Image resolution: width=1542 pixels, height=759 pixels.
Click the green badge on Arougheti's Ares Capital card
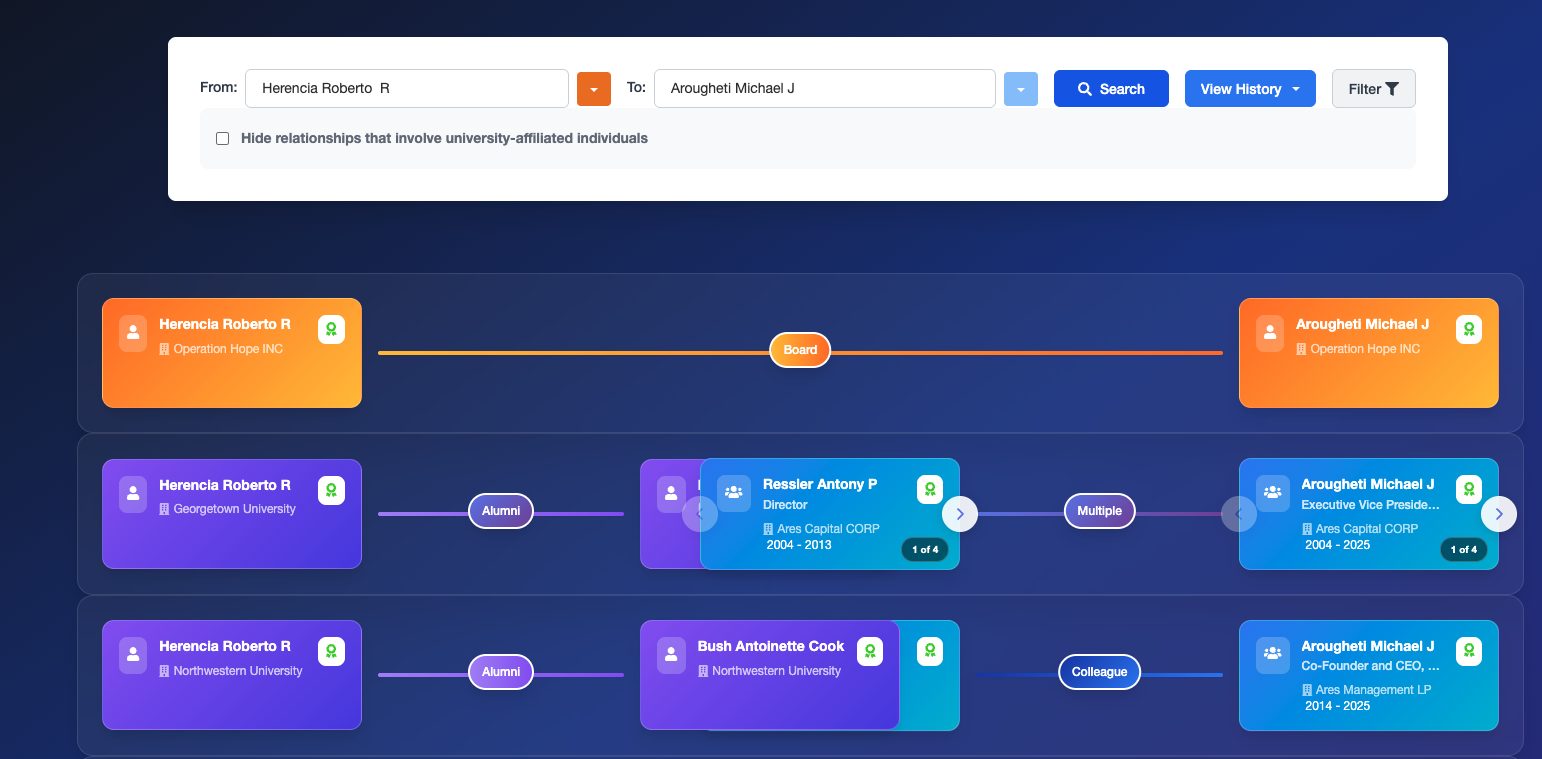(1469, 489)
